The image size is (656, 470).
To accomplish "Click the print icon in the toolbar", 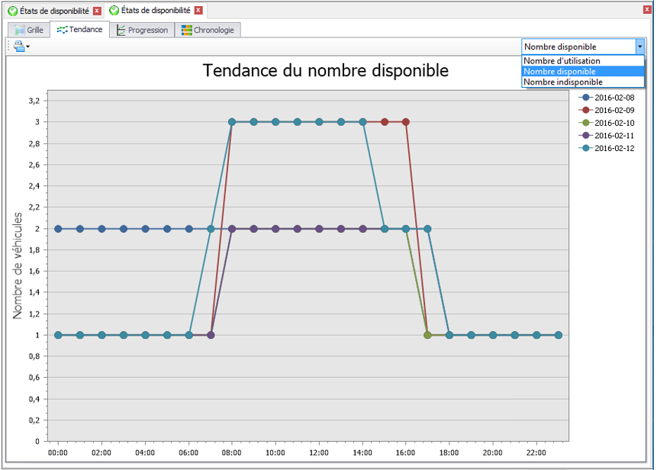I will 18,46.
